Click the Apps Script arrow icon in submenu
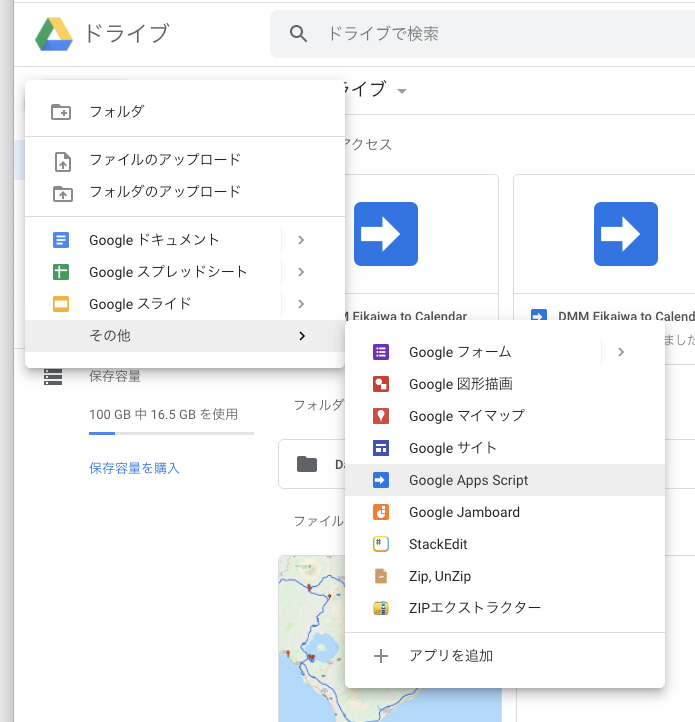Viewport: 695px width, 722px height. click(x=381, y=480)
